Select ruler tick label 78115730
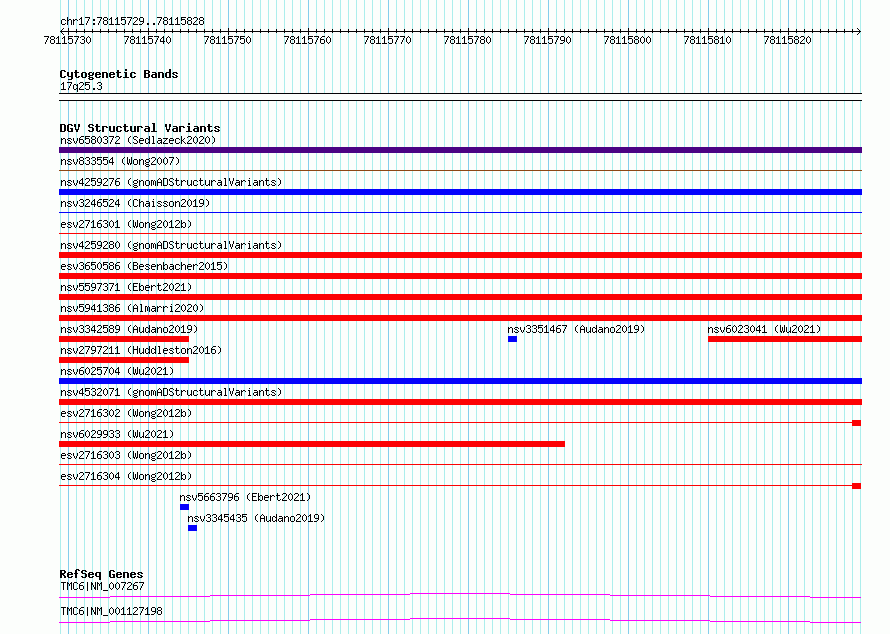The width and height of the screenshot is (890, 634). tap(67, 40)
